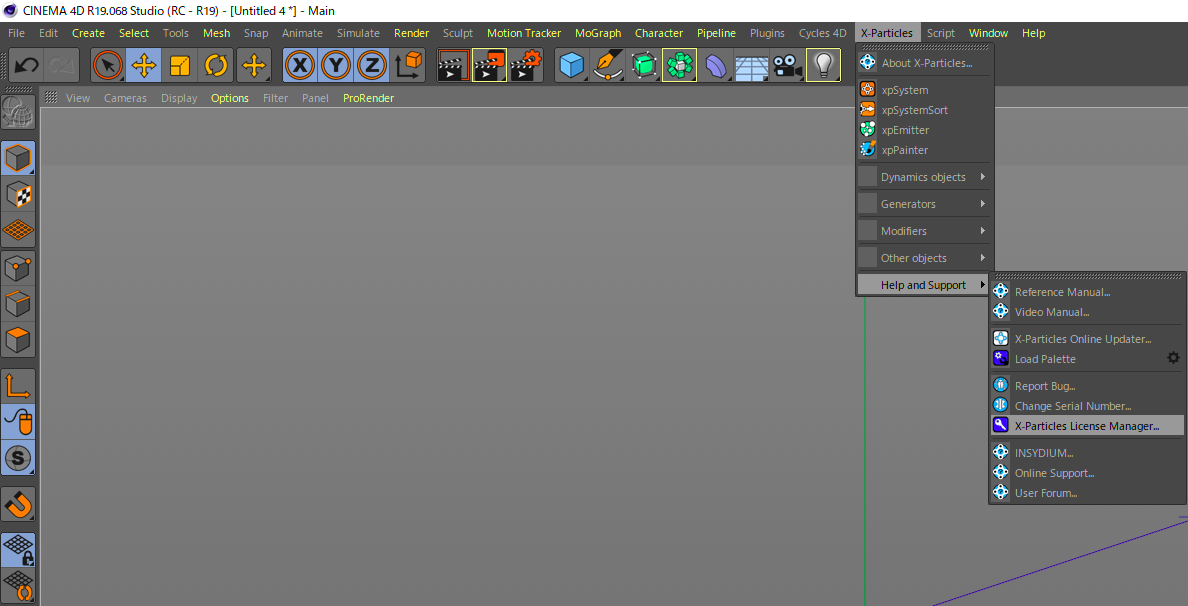Click Locked Workplane grid lock icon
Viewport: 1188px width, 606px height.
(x=18, y=551)
